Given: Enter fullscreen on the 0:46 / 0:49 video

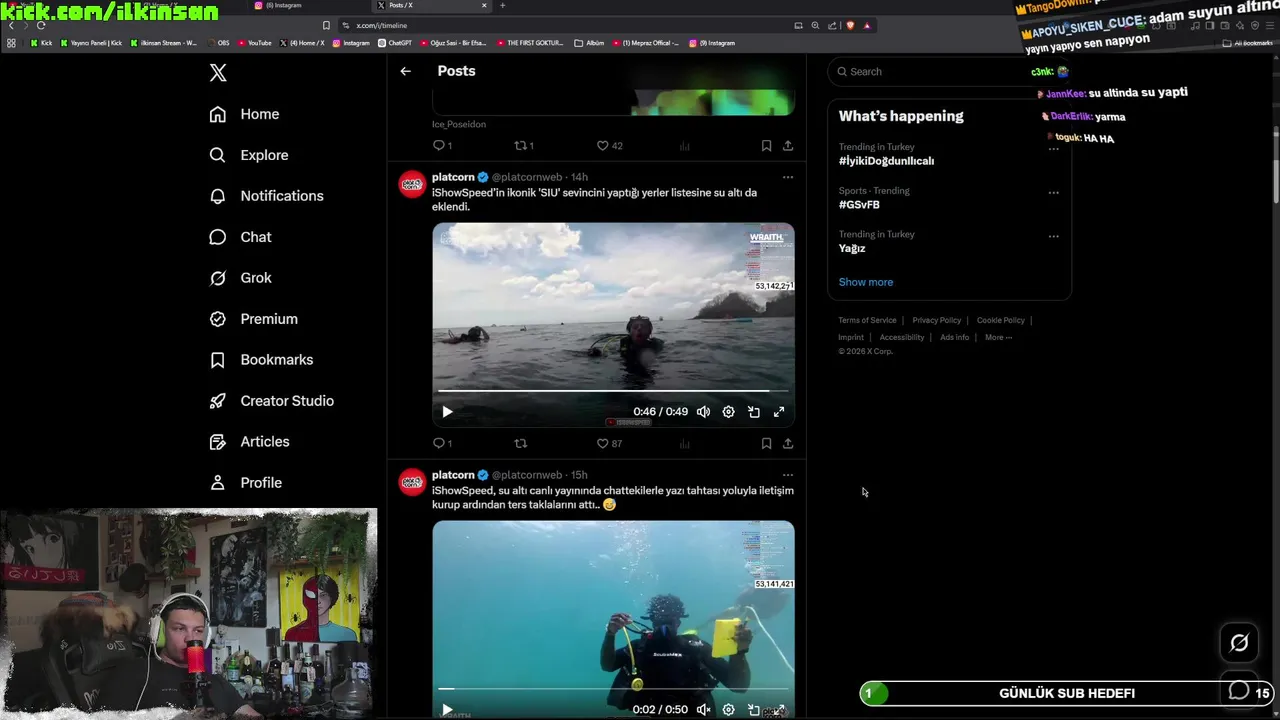Looking at the screenshot, I should pyautogui.click(x=779, y=412).
